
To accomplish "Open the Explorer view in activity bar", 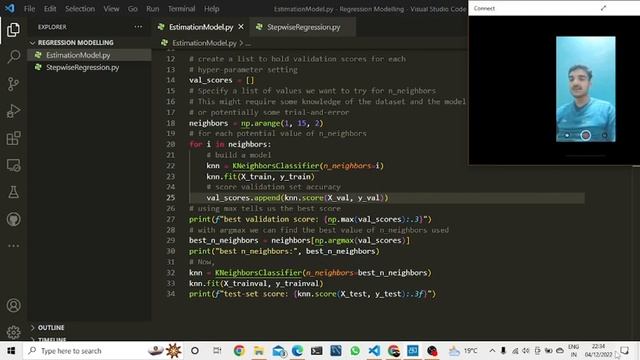I will 13,29.
